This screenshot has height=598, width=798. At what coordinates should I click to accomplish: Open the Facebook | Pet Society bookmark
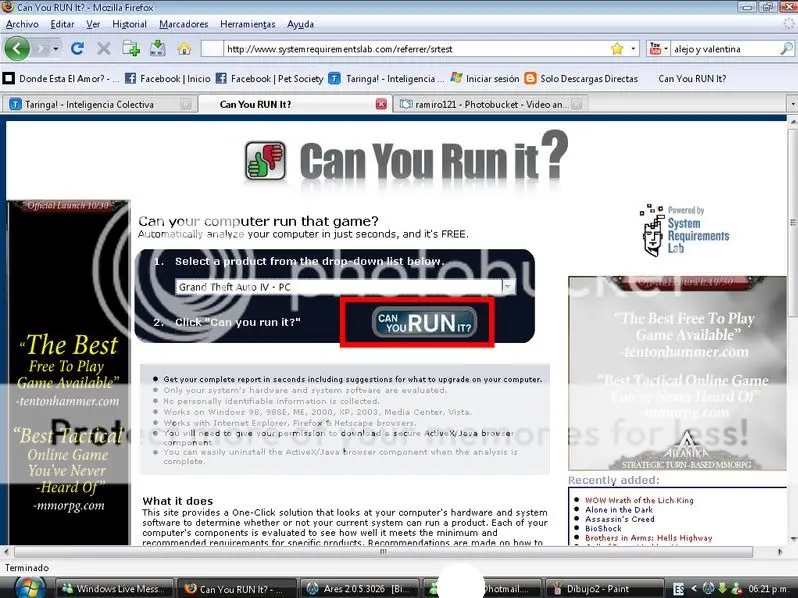pos(269,78)
